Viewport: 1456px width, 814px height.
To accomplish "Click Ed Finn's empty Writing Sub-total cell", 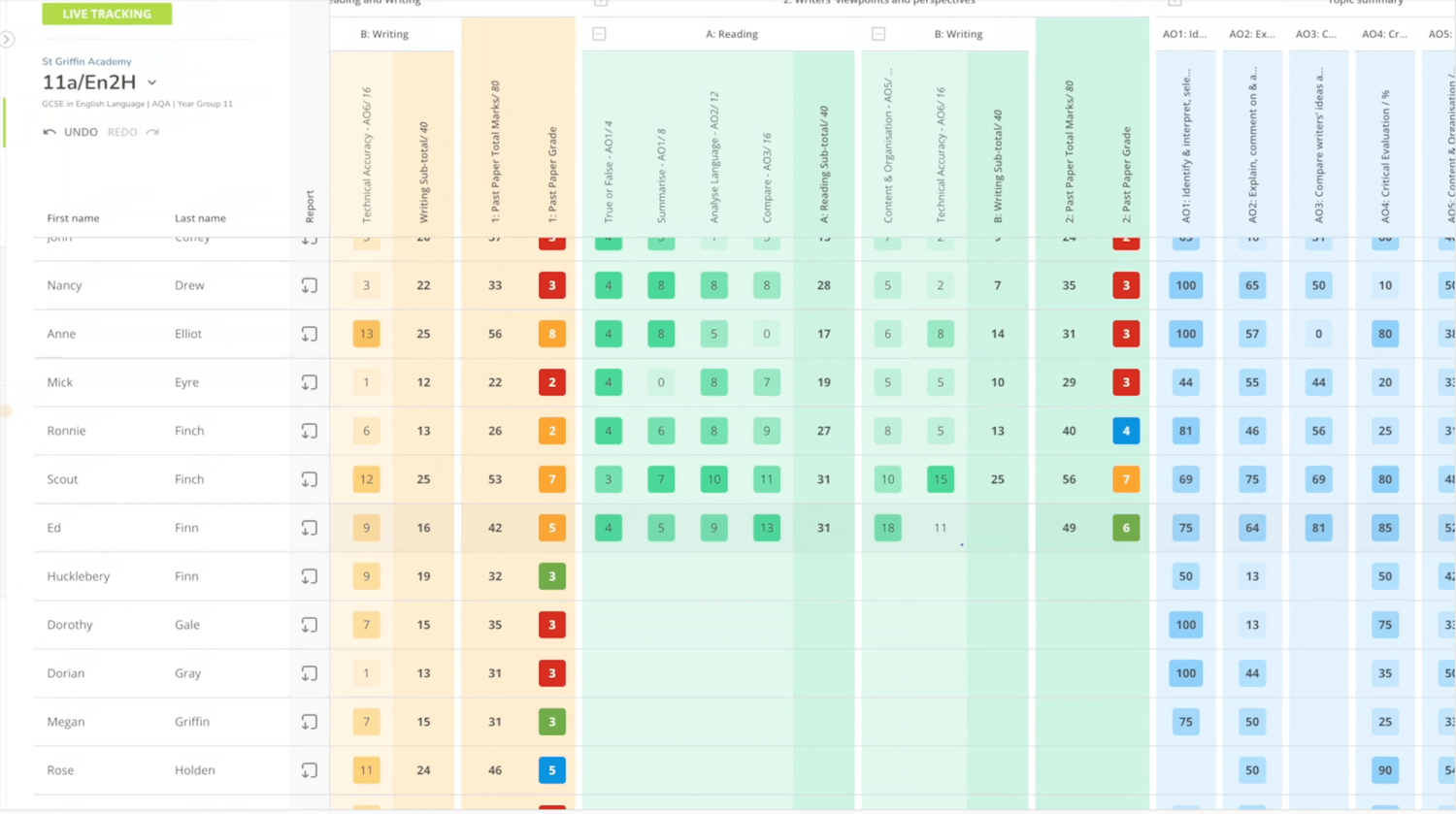I will [x=997, y=527].
